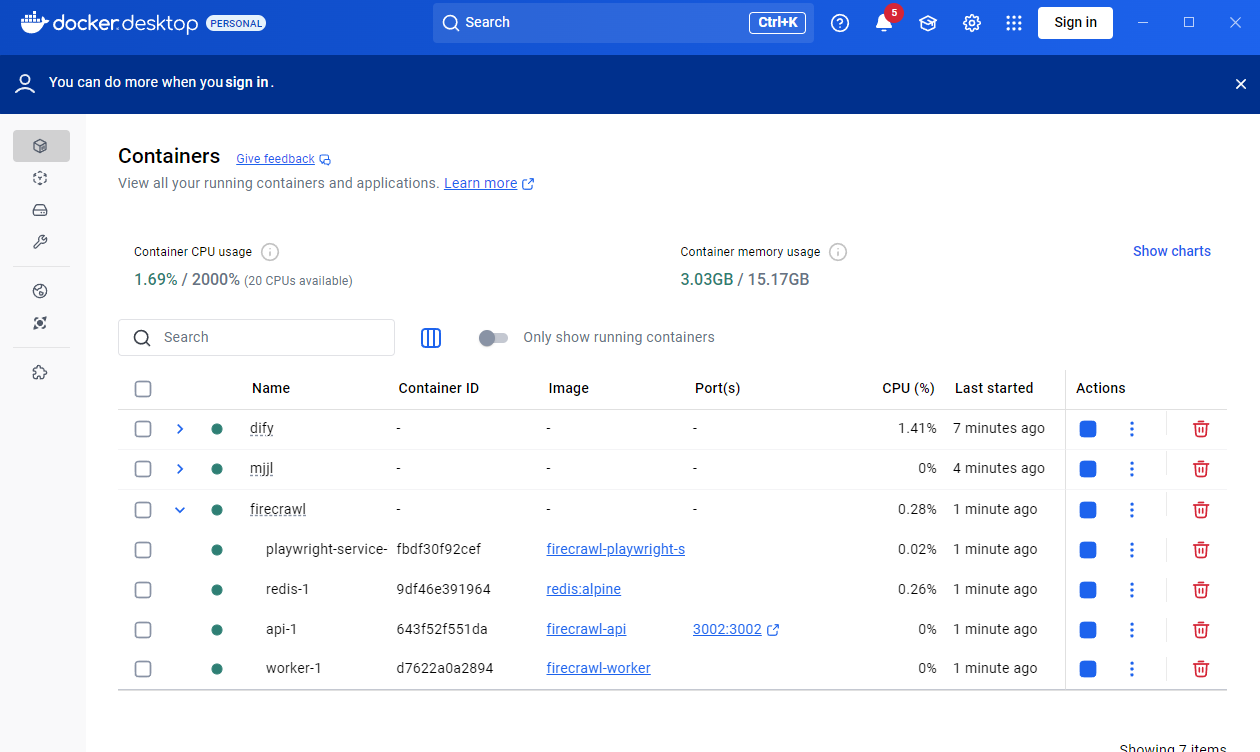
Task: Click the memory usage info icon
Action: [838, 252]
